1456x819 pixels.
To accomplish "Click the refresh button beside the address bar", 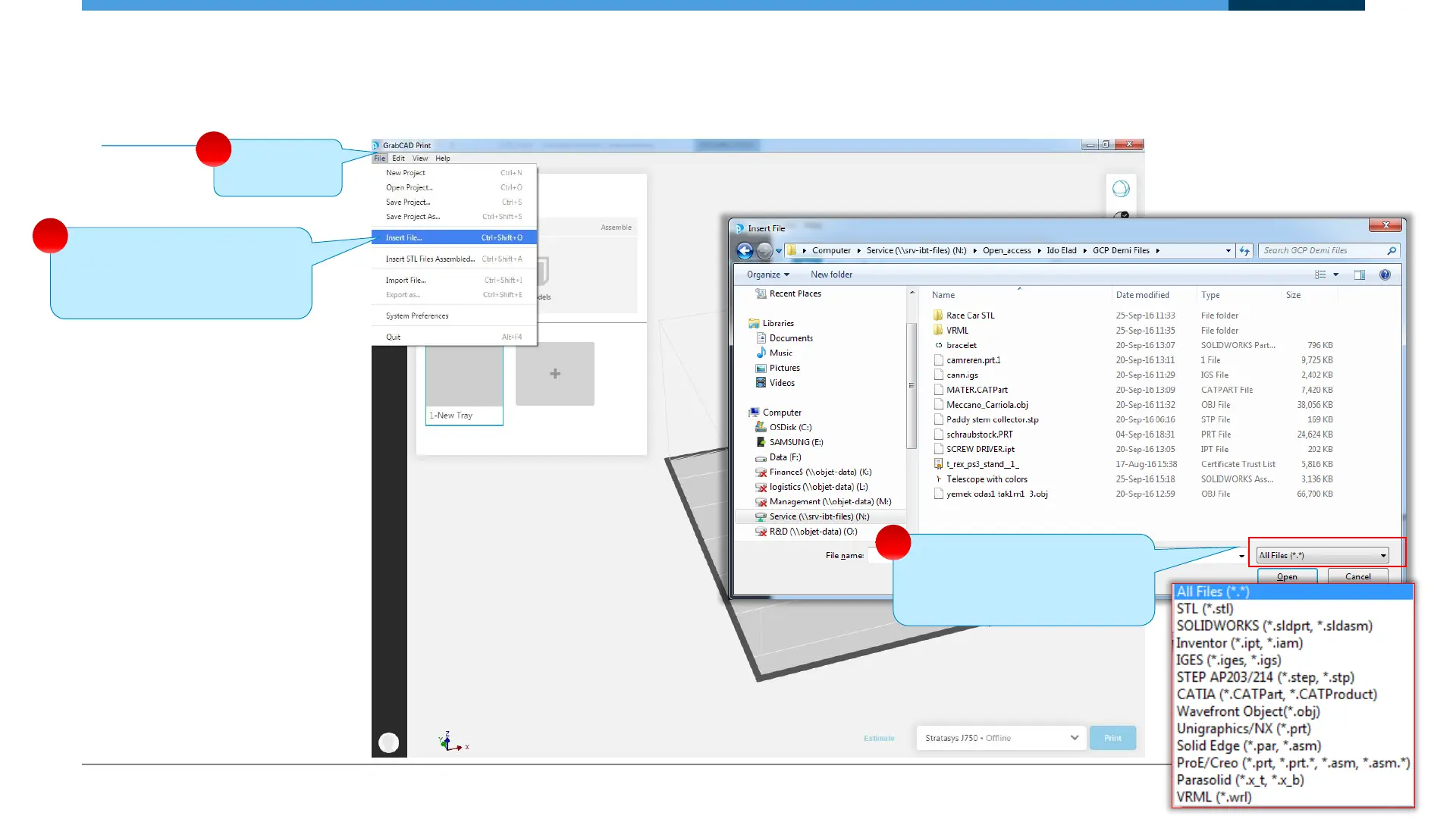I will 1244,250.
